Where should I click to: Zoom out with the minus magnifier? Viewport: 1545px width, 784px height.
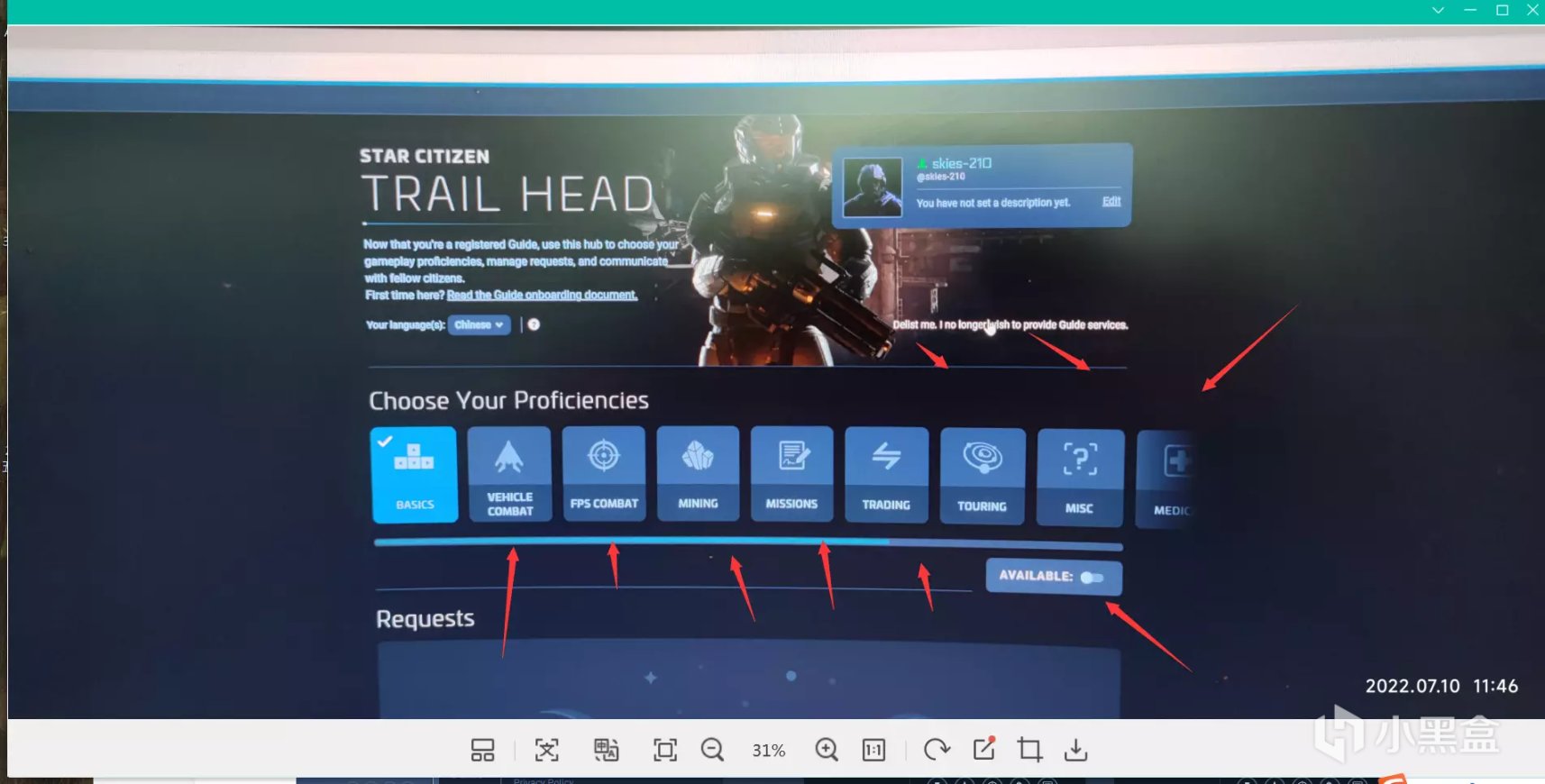pyautogui.click(x=712, y=750)
